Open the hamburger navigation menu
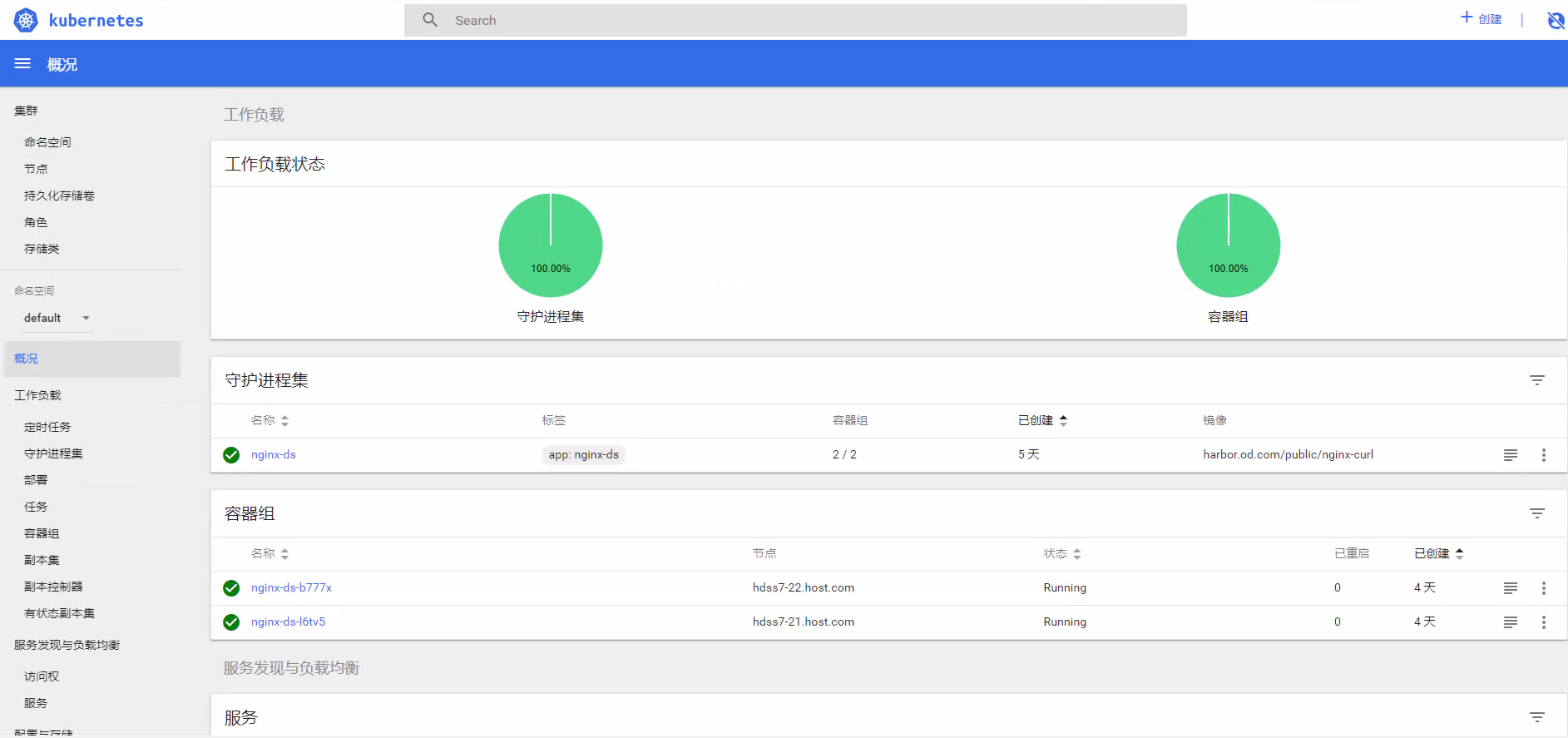This screenshot has height=738, width=1568. click(22, 63)
